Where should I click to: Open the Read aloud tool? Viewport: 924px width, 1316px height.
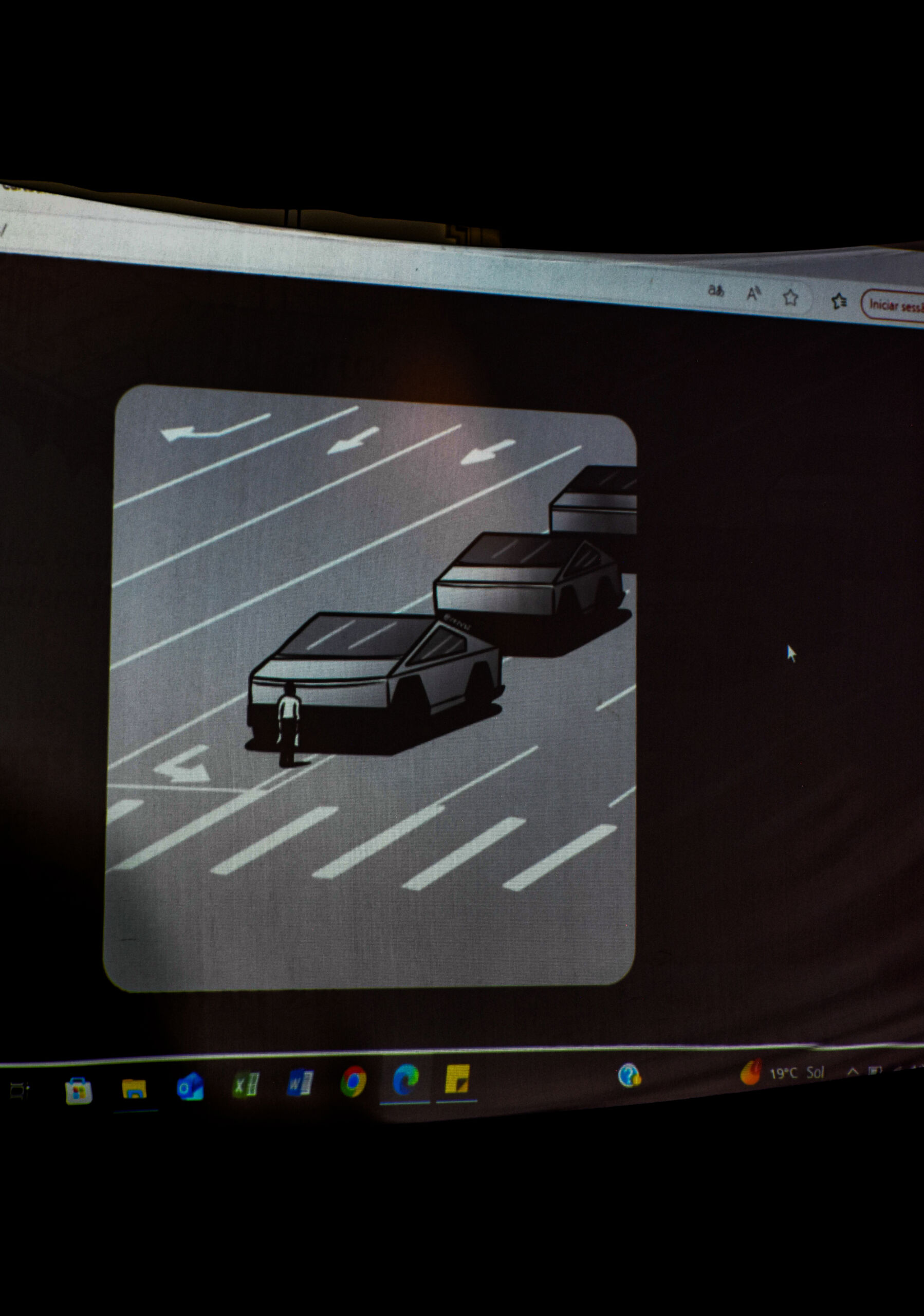pyautogui.click(x=753, y=294)
